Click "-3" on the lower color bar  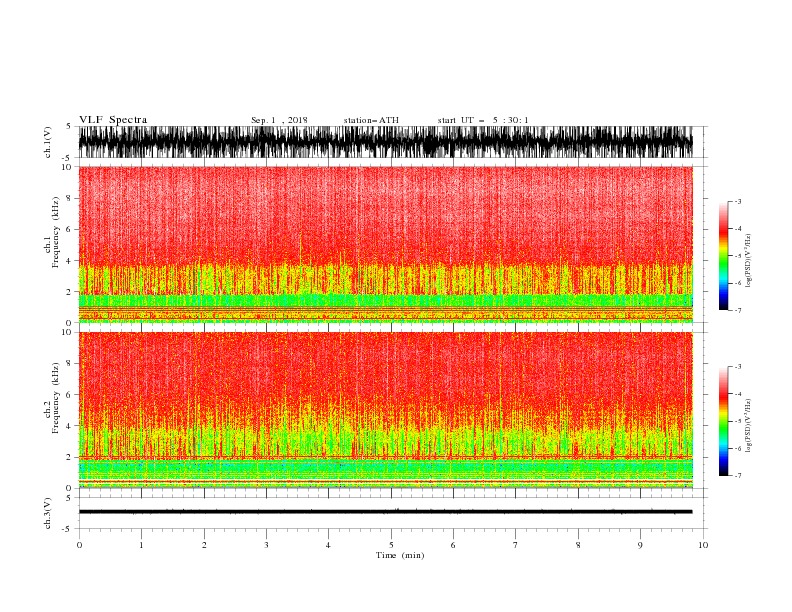coord(737,367)
